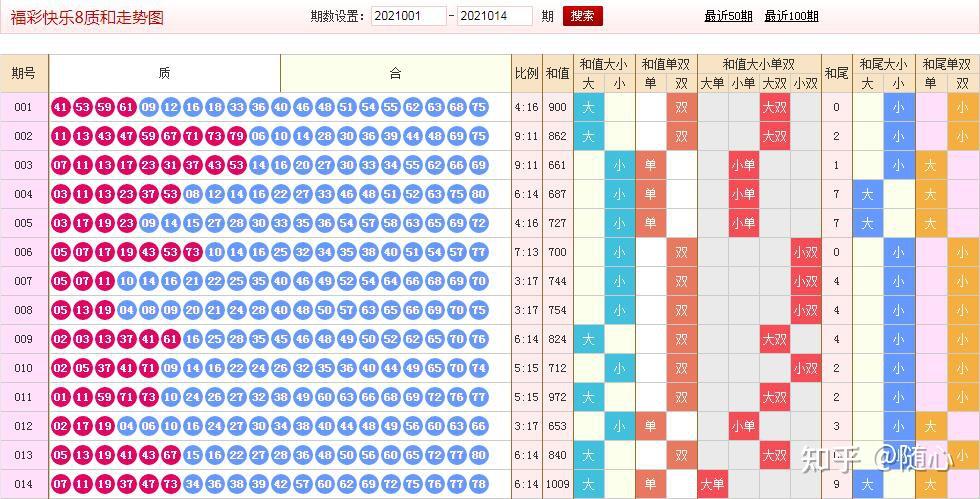Screen dimensions: 980x499
Task: Click the sum value 862
Action: 558,136
